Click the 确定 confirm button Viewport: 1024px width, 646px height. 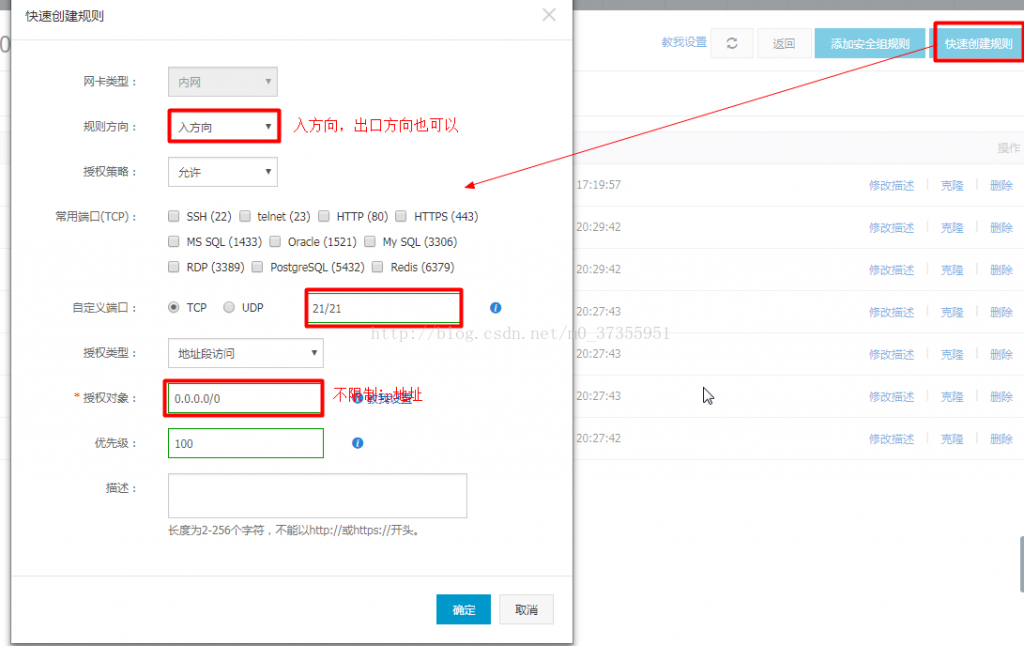click(x=463, y=610)
